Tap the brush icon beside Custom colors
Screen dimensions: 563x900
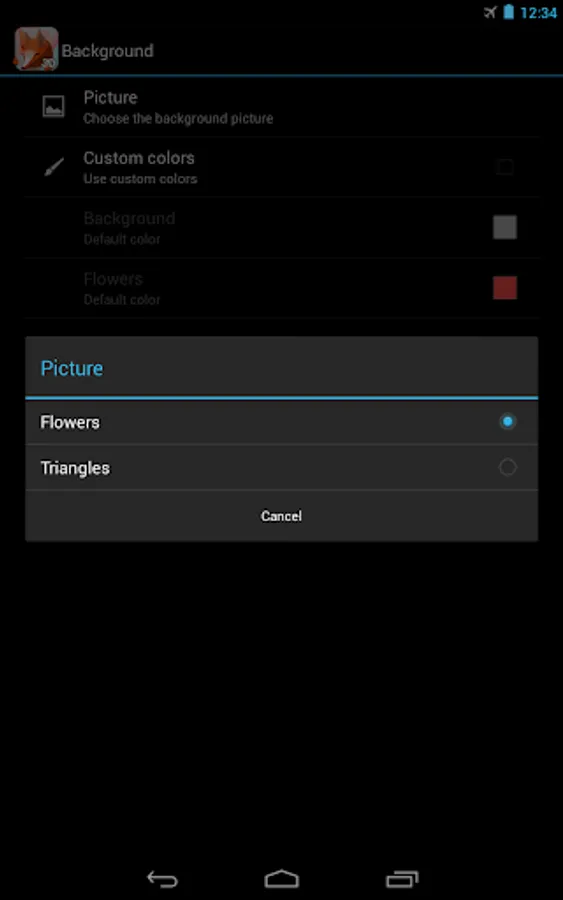(54, 167)
